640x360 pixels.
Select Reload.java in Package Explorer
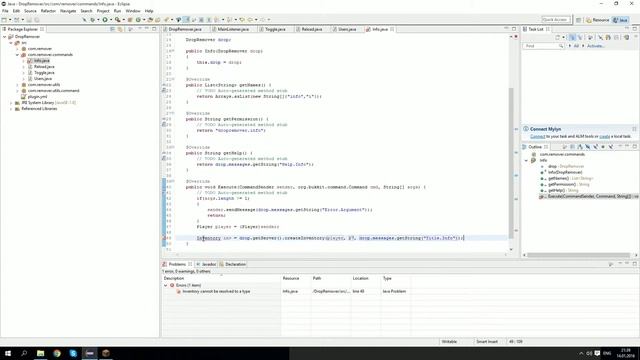[44, 67]
